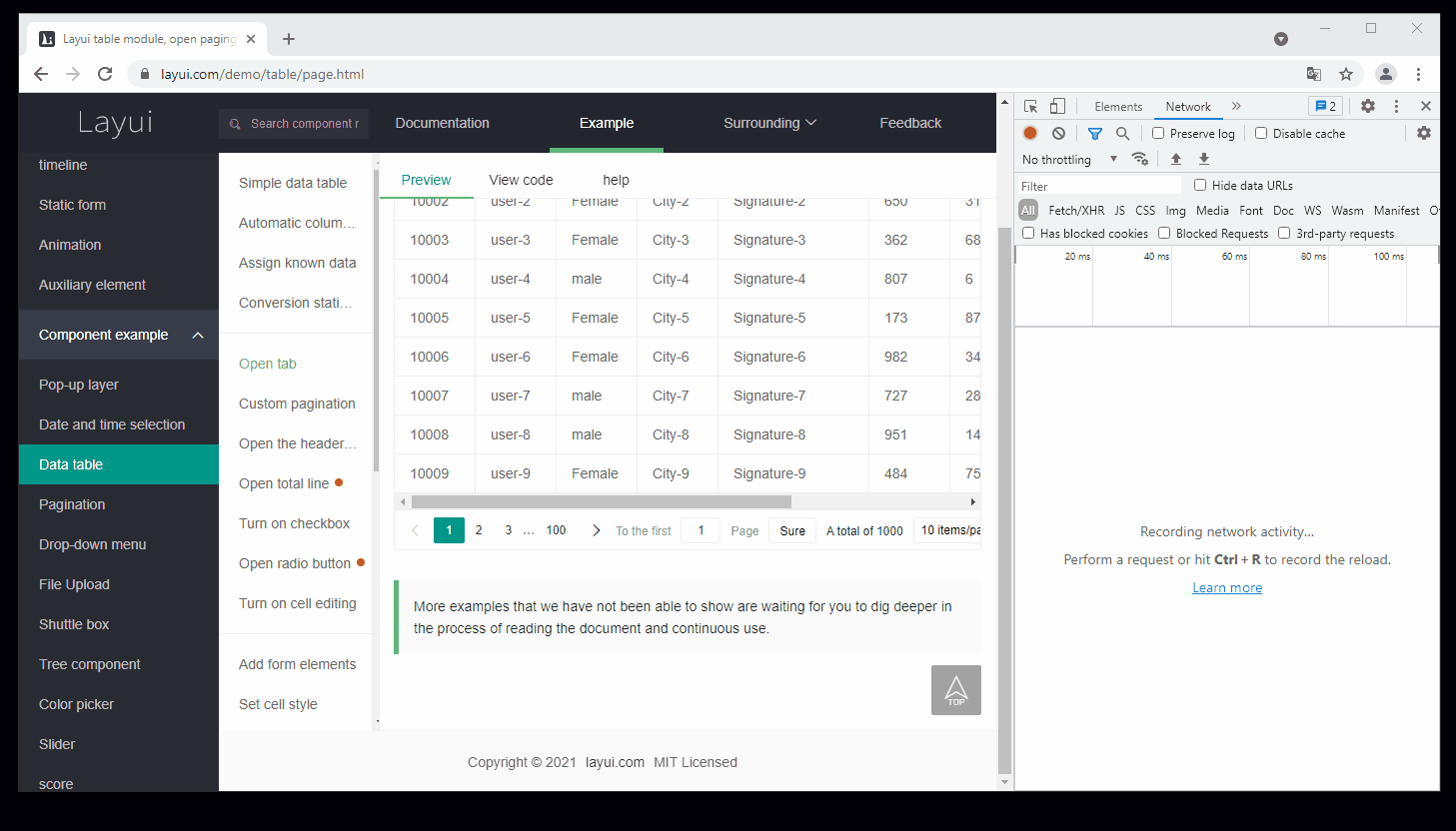Collapse the Component example section

coord(119,335)
